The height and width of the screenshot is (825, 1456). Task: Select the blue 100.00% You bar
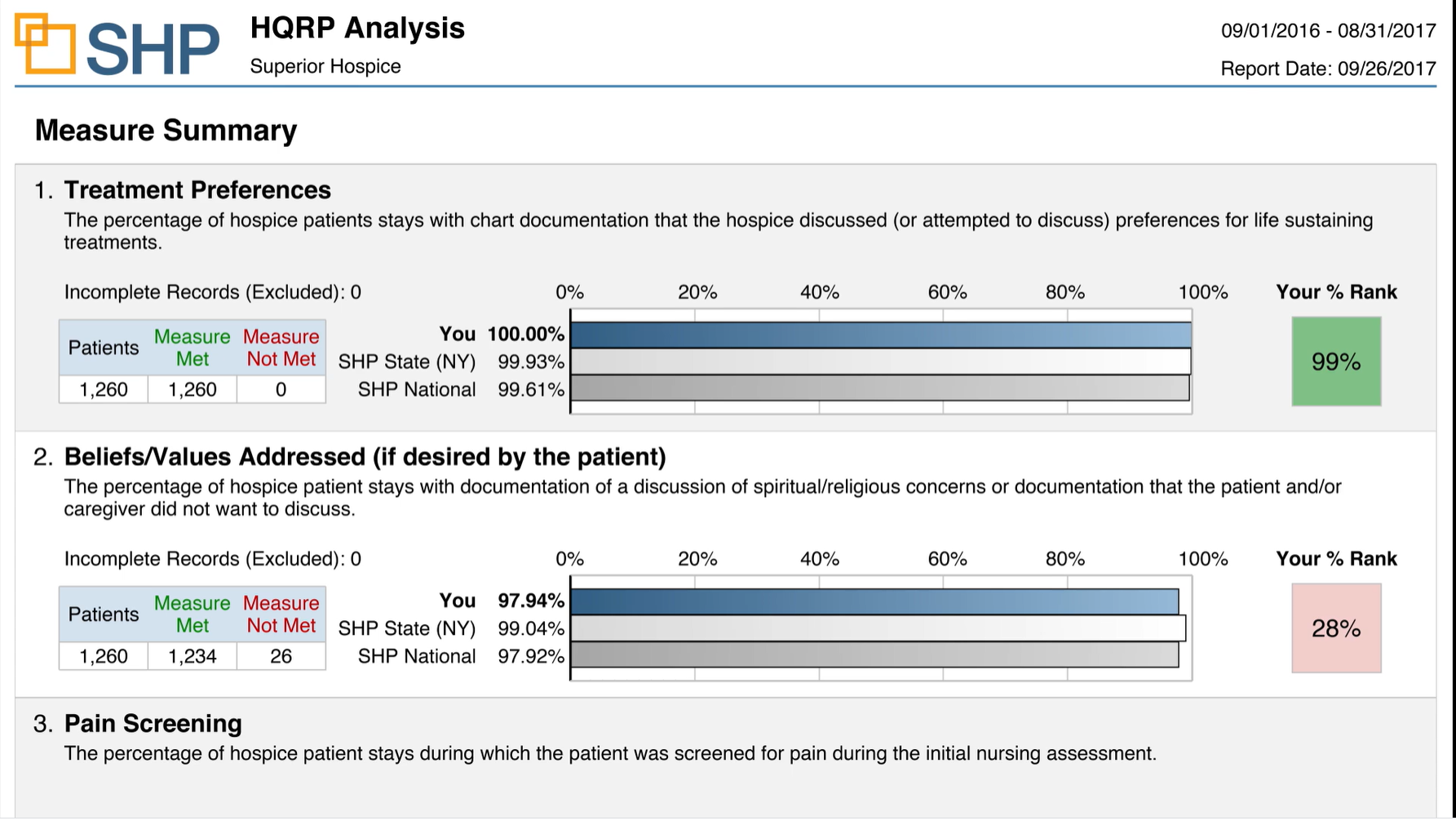pos(881,335)
